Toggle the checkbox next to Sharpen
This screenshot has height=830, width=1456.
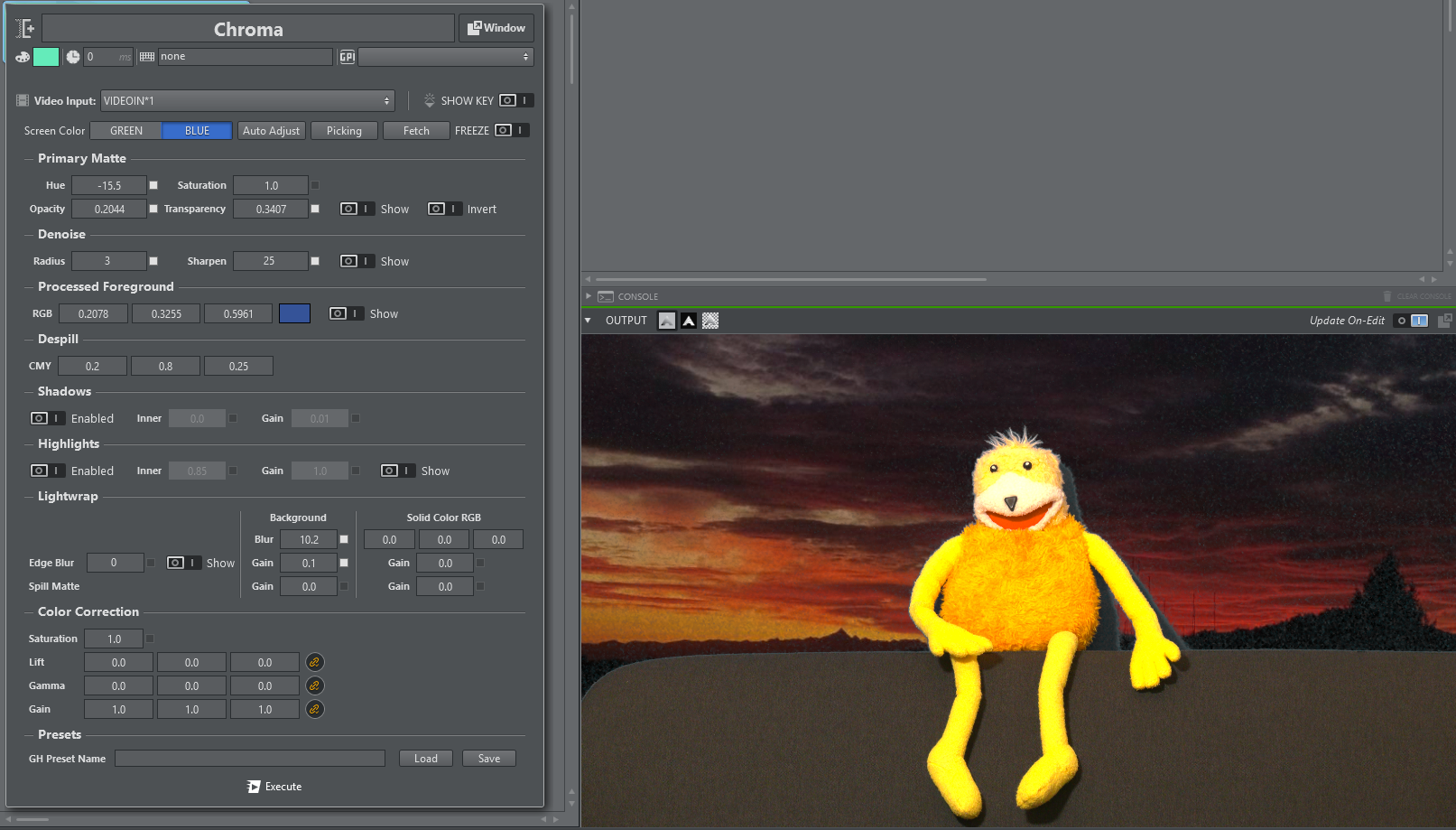point(315,261)
